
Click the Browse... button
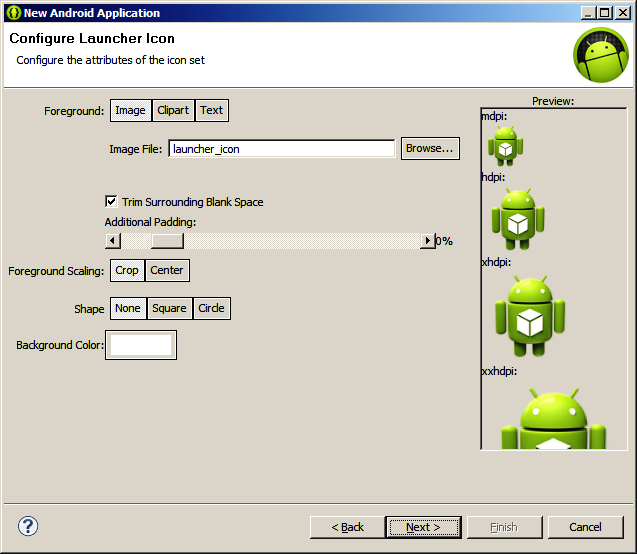[430, 148]
